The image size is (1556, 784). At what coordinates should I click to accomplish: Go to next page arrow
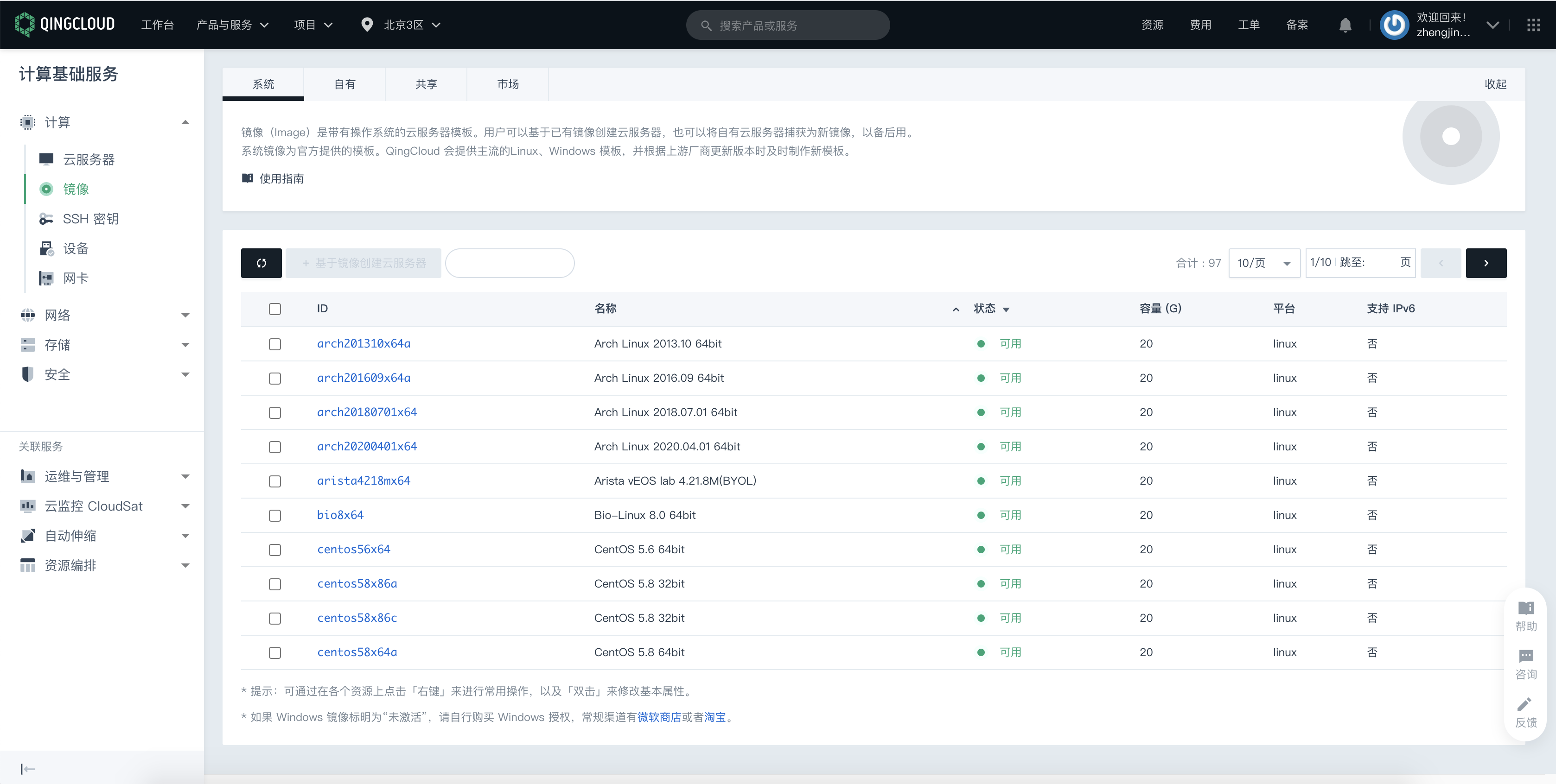coord(1486,263)
